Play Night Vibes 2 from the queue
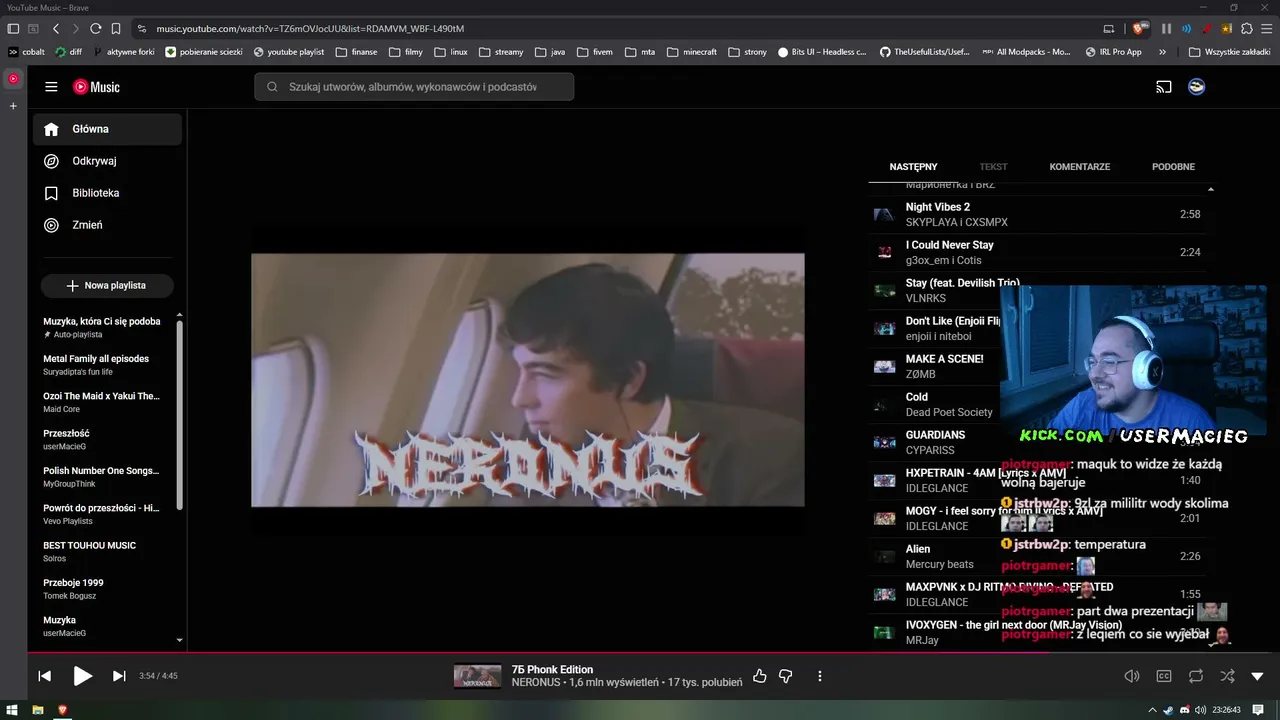1280x720 pixels. pos(1036,214)
